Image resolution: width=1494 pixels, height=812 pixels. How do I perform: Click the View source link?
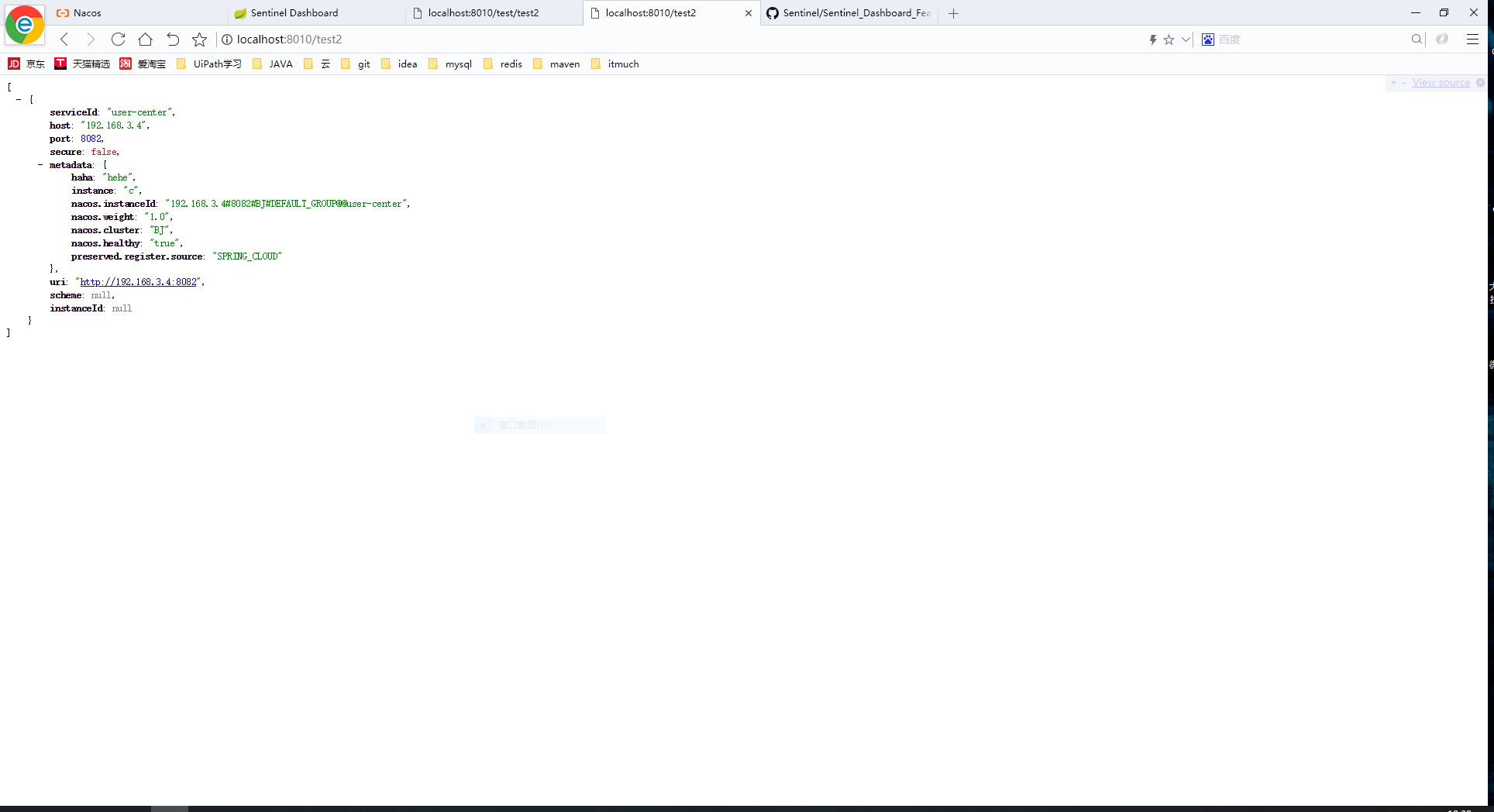[x=1441, y=83]
